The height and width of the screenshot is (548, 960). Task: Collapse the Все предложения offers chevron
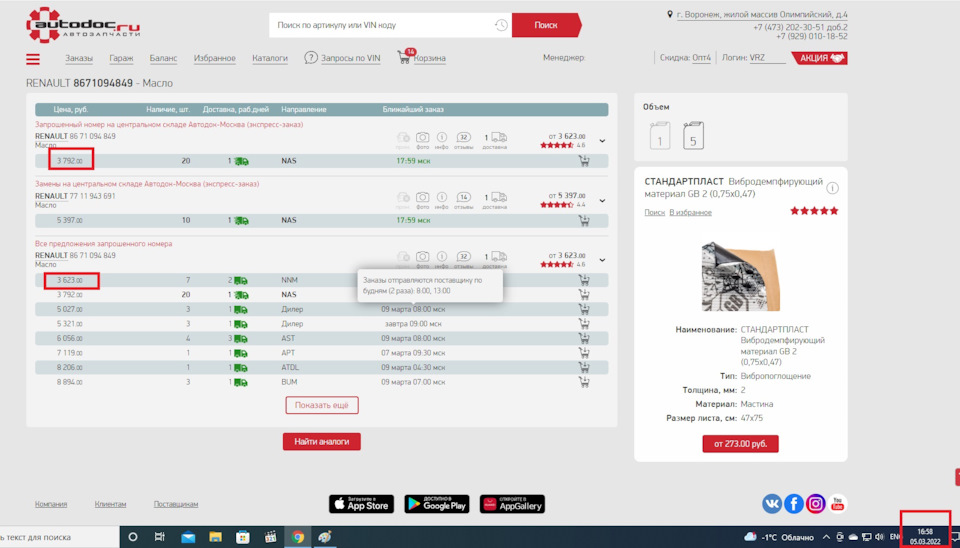pos(602,260)
